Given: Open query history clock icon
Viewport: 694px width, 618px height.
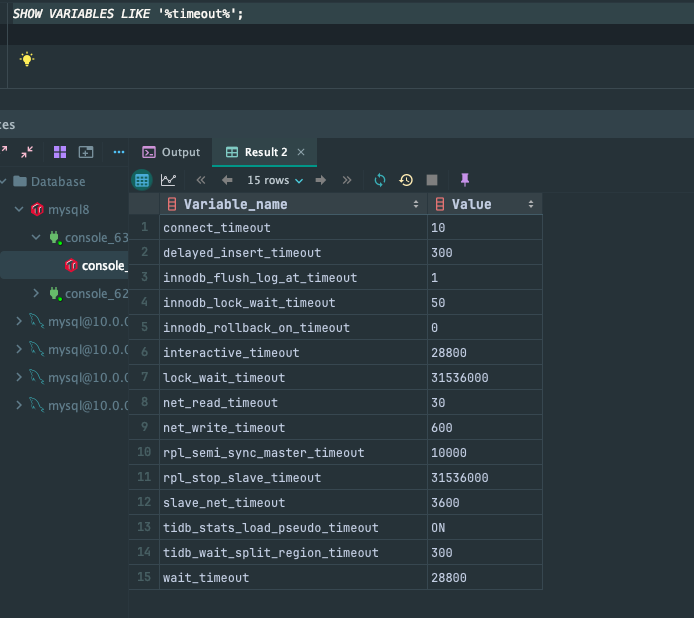Looking at the screenshot, I should point(406,180).
